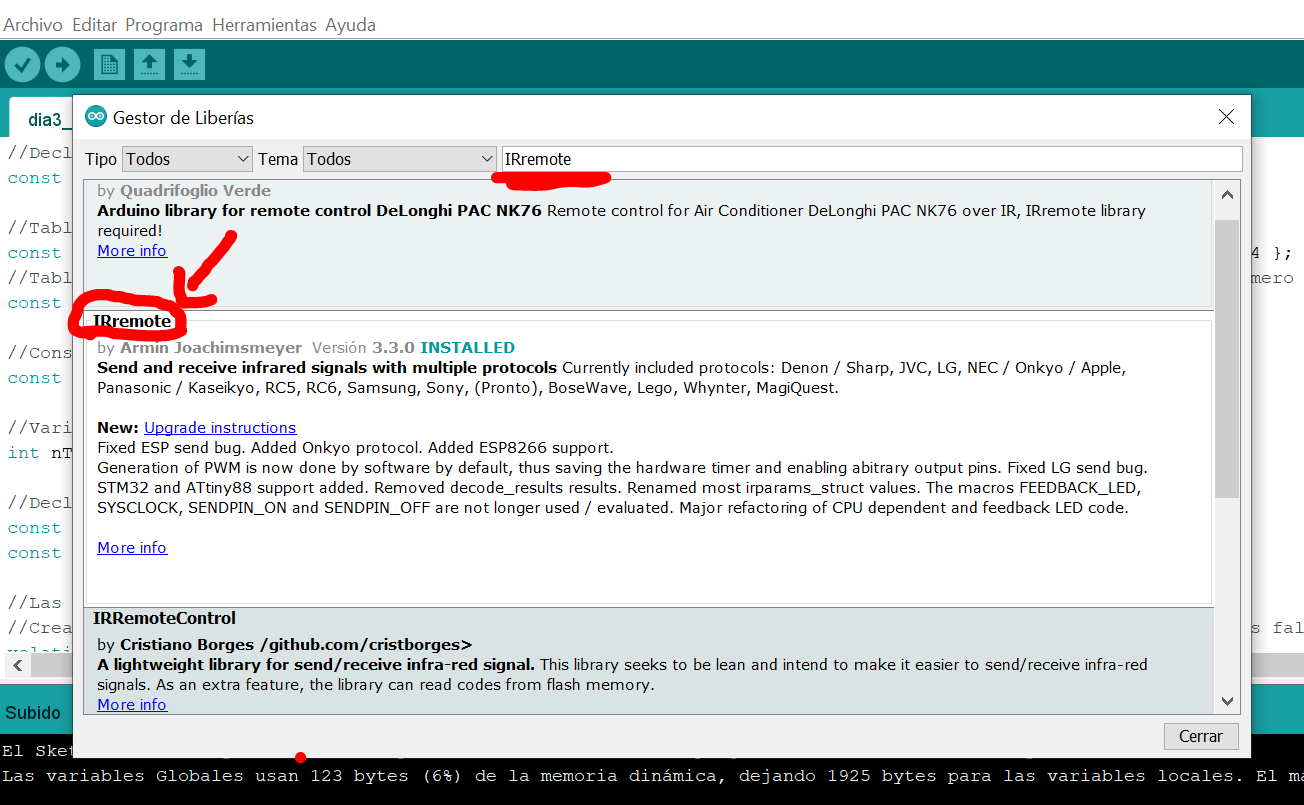
Task: Click 'A lightweight library for send/receive' description
Action: click(x=316, y=665)
